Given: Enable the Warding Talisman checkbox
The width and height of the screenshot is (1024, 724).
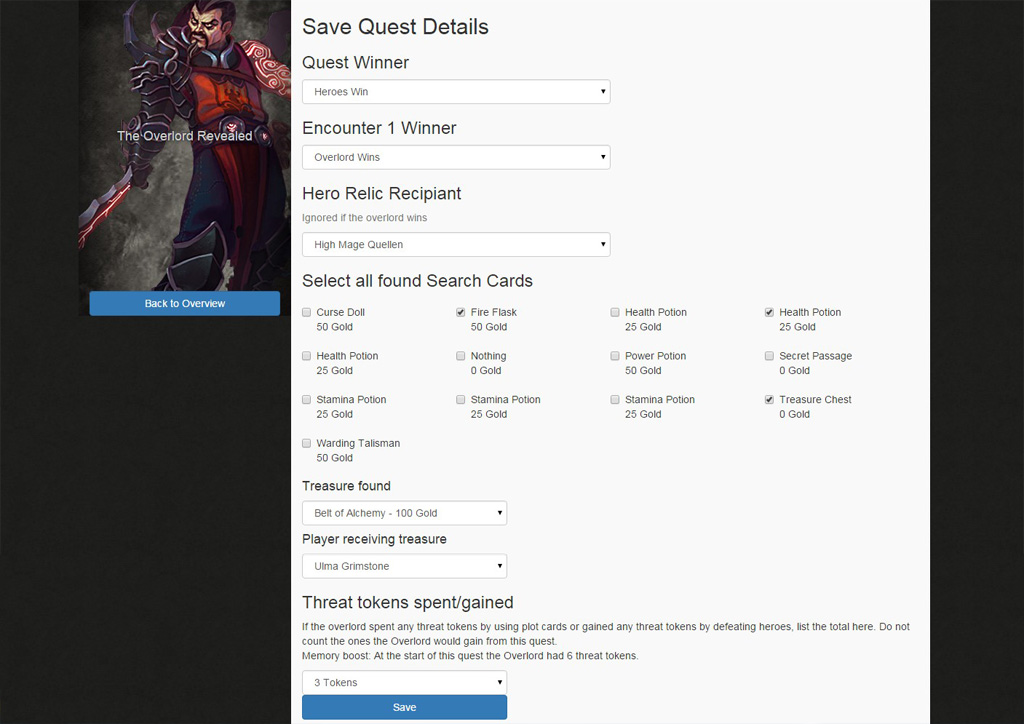Looking at the screenshot, I should point(307,443).
